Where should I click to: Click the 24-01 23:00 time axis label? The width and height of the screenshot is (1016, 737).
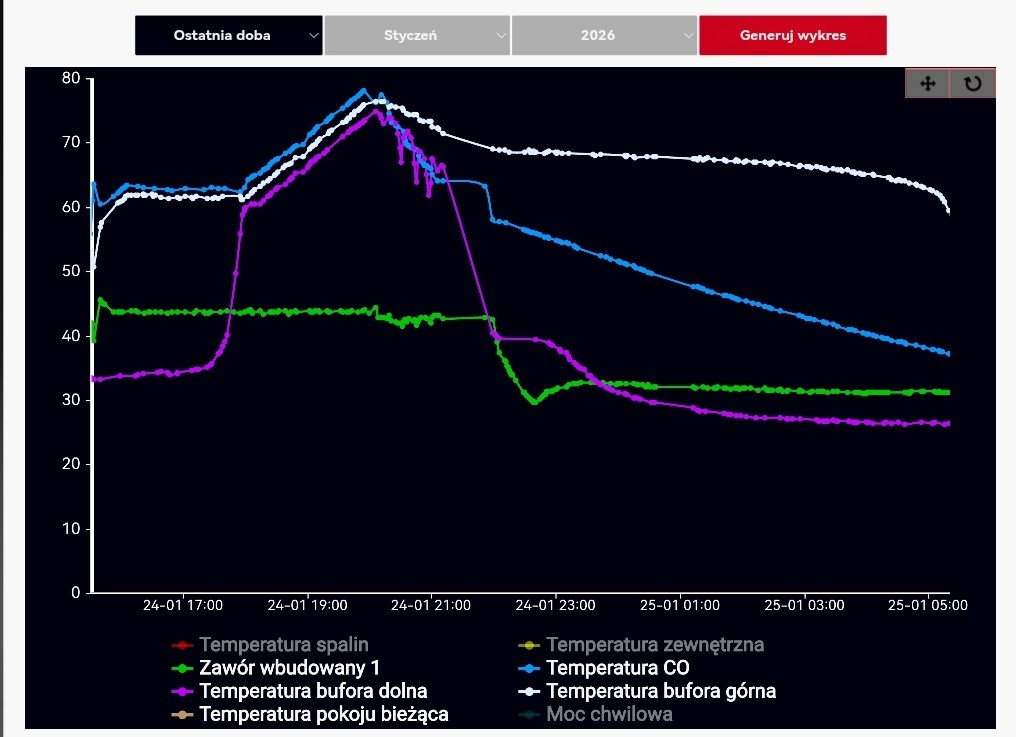556,605
